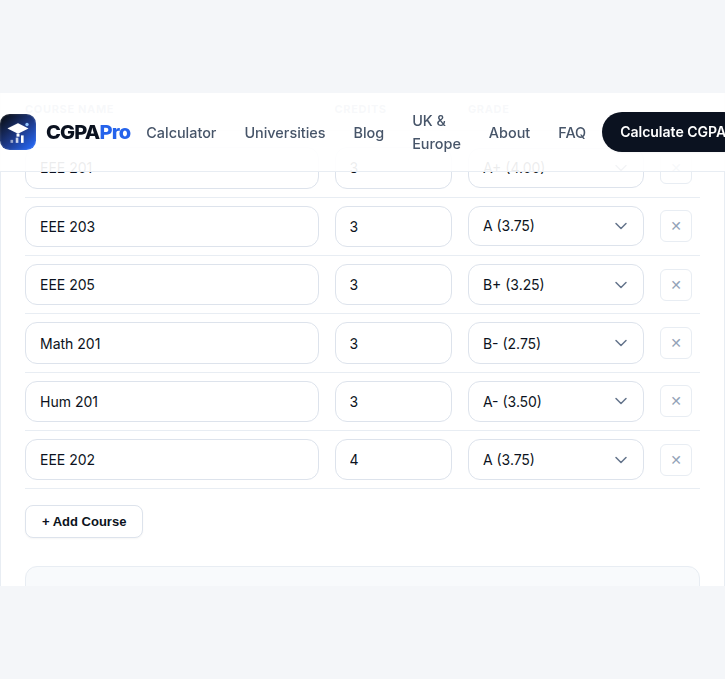Focus the credits field for Hum 201
The height and width of the screenshot is (679, 725).
(x=393, y=401)
